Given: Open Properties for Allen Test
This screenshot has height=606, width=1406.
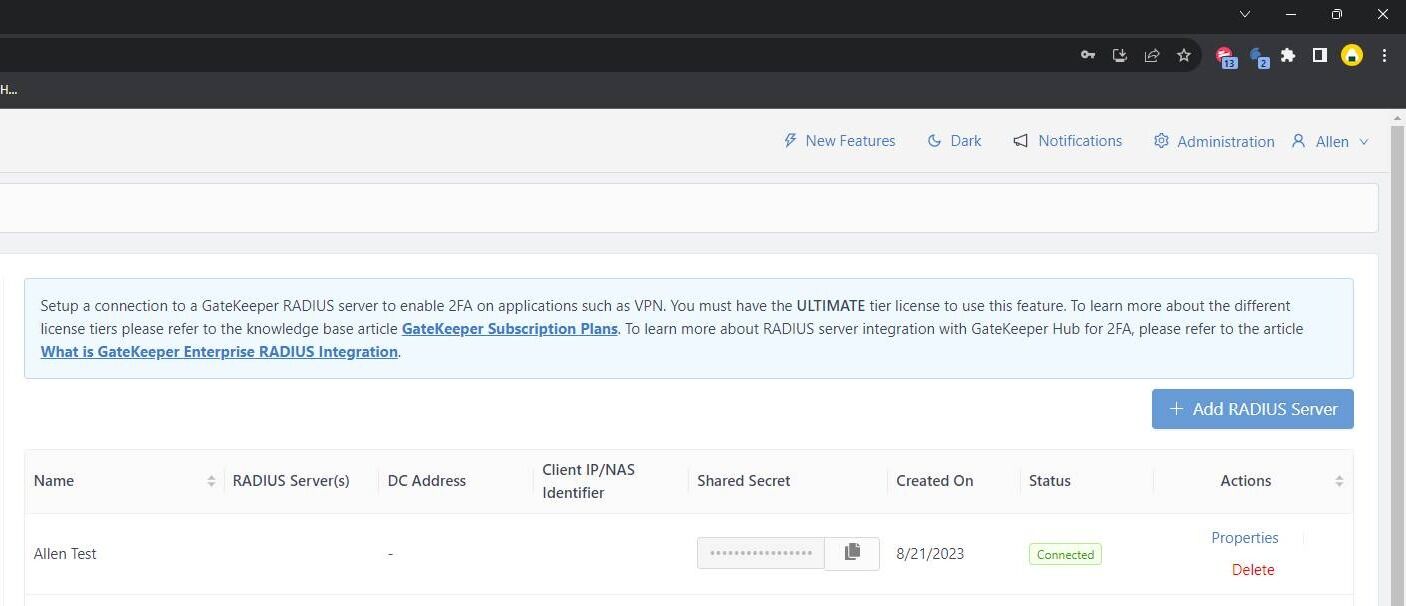Looking at the screenshot, I should (1244, 538).
